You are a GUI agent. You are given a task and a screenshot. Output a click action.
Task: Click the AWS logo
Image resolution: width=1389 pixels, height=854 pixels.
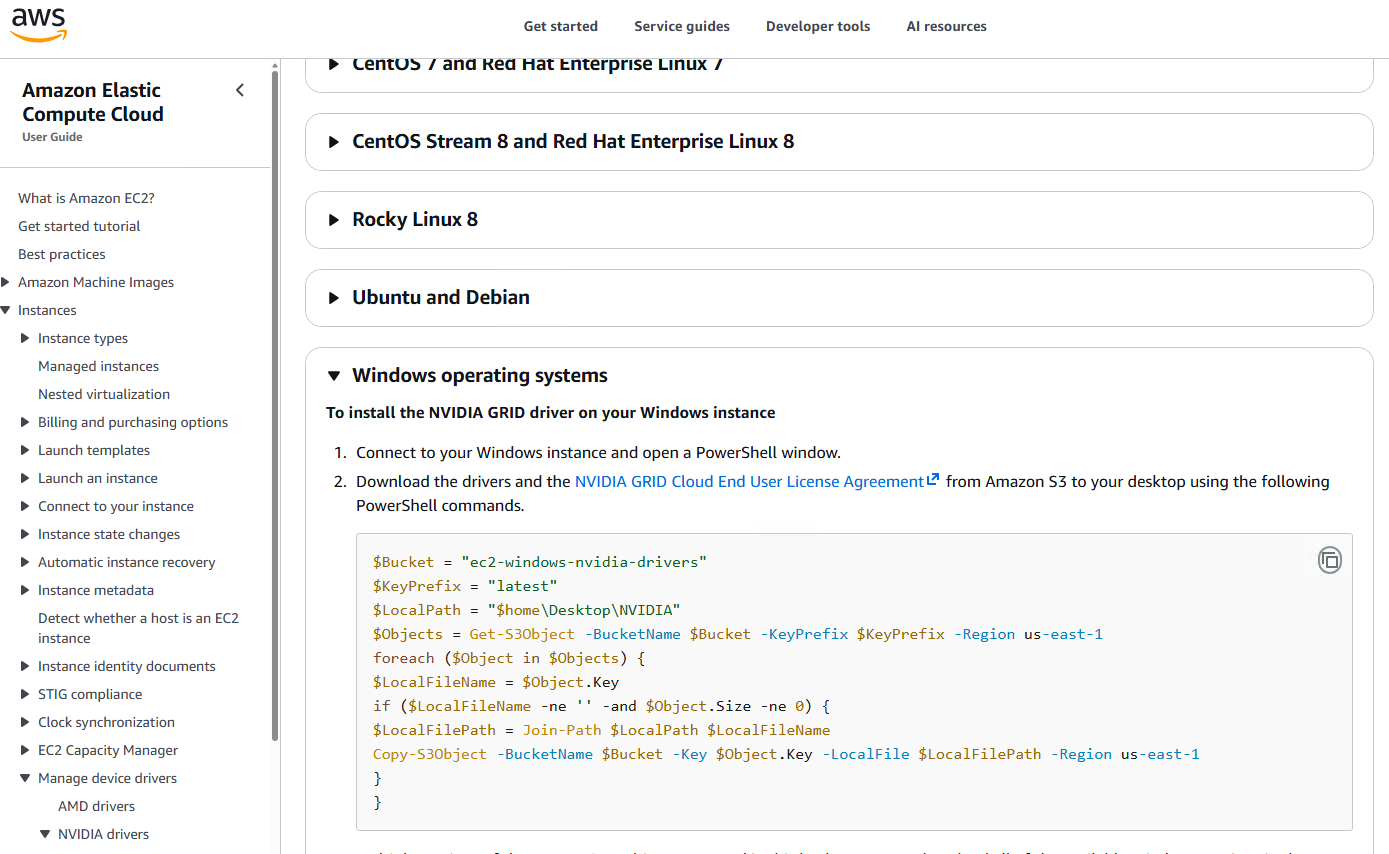point(38,25)
